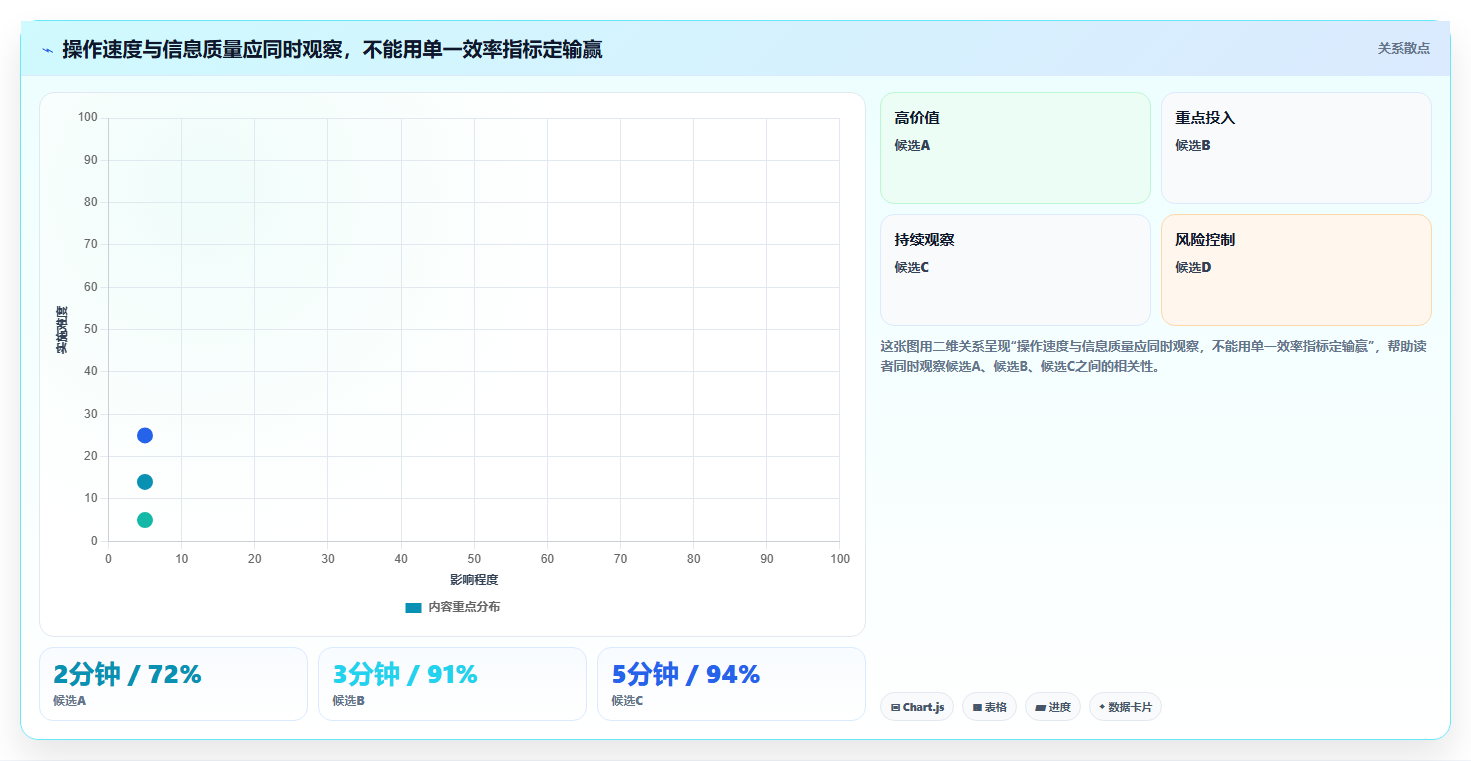Open the 风险控制 候选D card

click(x=1296, y=270)
